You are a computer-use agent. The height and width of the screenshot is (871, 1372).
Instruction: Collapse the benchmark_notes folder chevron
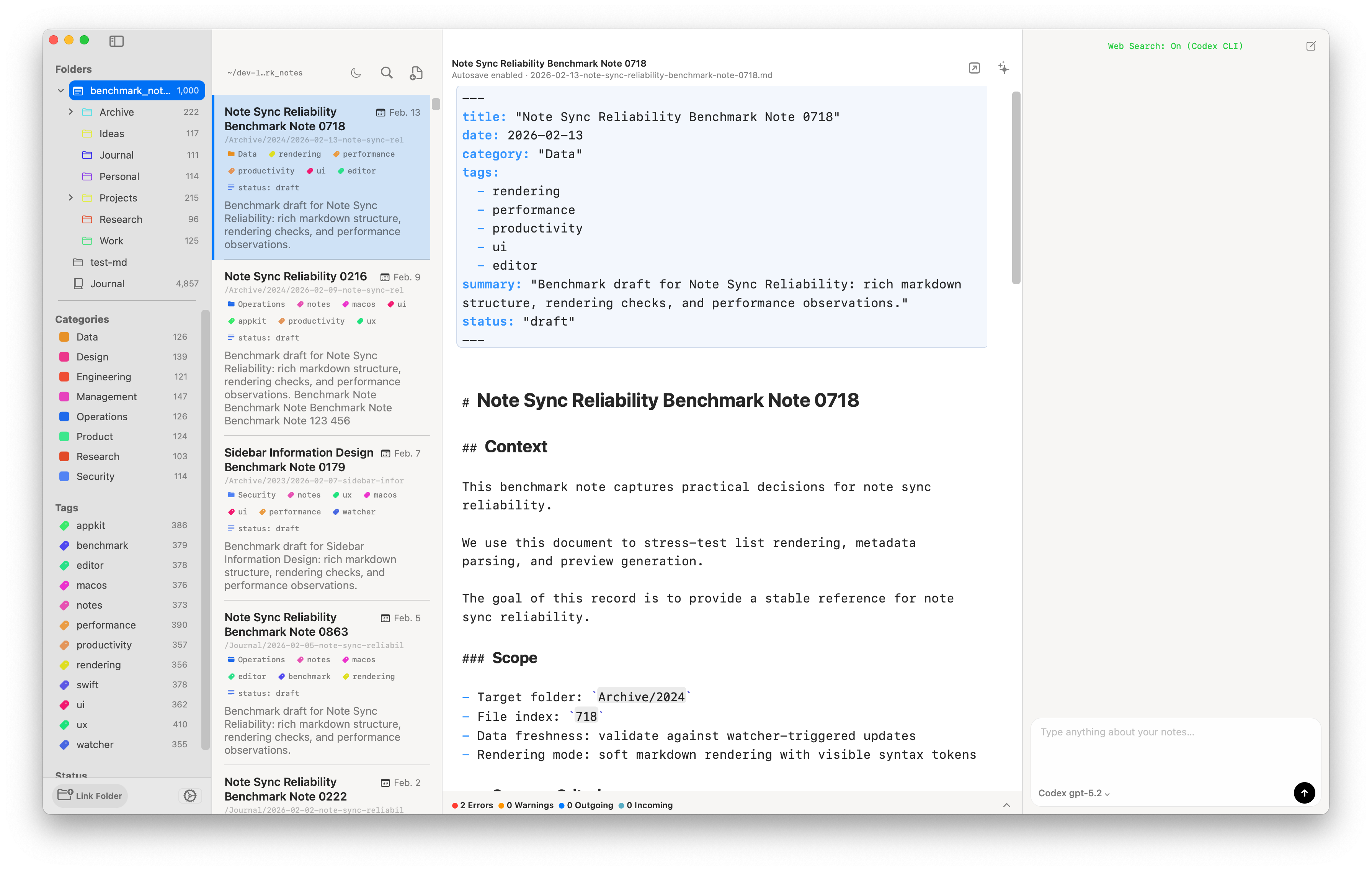tap(61, 90)
